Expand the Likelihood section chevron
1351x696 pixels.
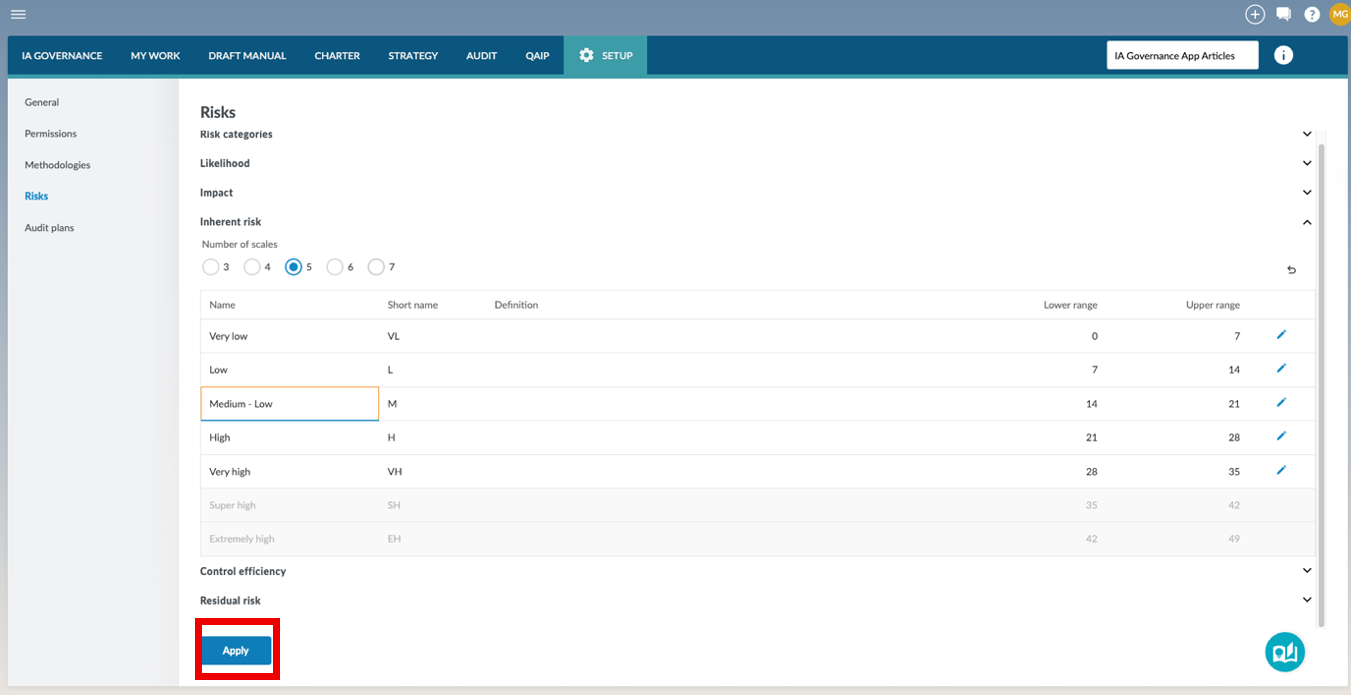[1307, 163]
